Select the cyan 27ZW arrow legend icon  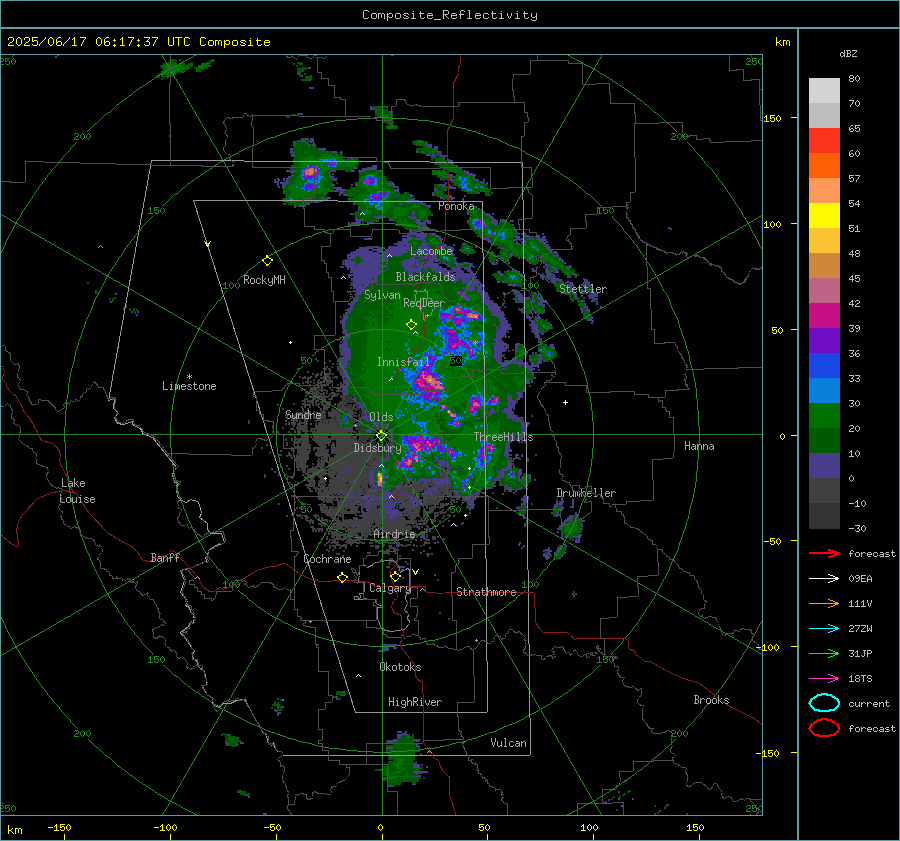click(824, 629)
